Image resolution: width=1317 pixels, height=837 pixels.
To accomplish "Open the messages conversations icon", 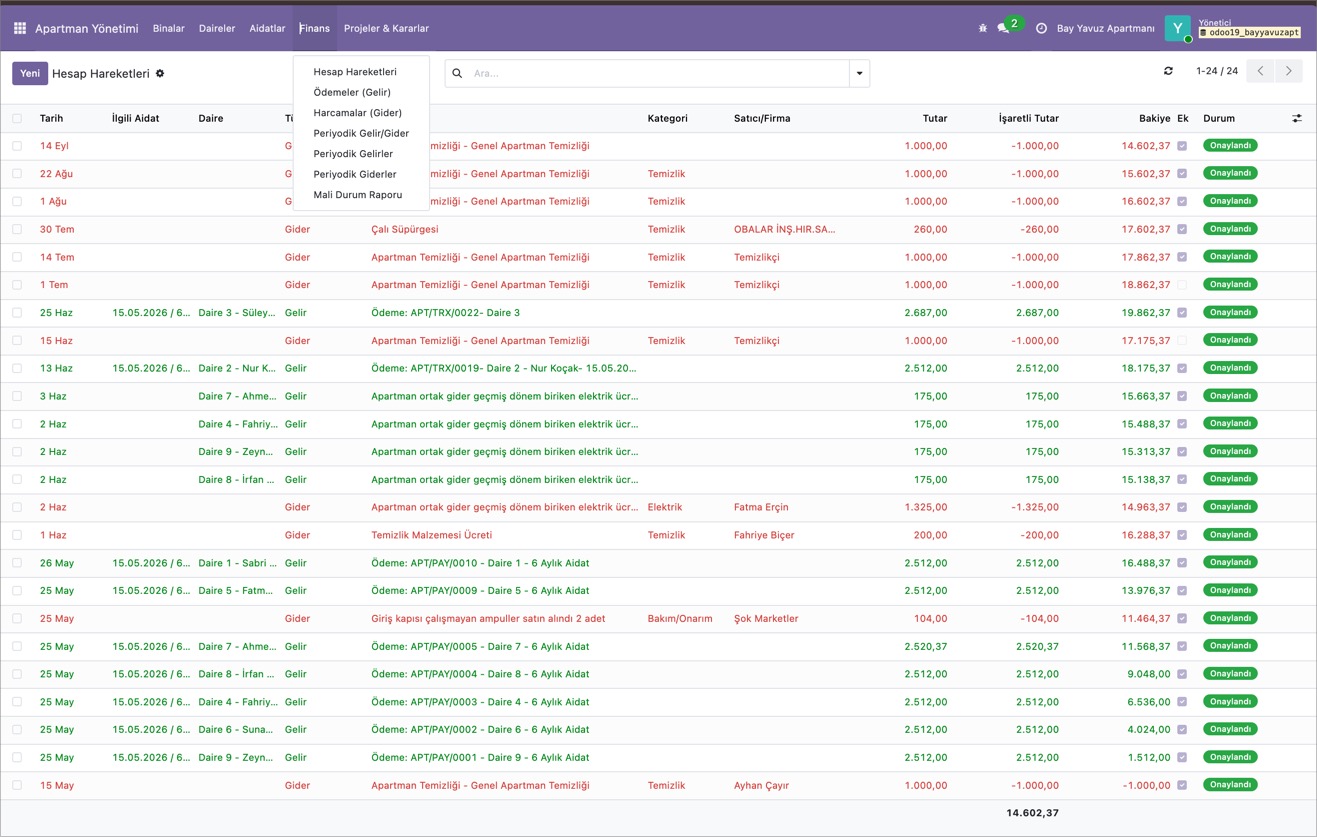I will pos(1003,28).
